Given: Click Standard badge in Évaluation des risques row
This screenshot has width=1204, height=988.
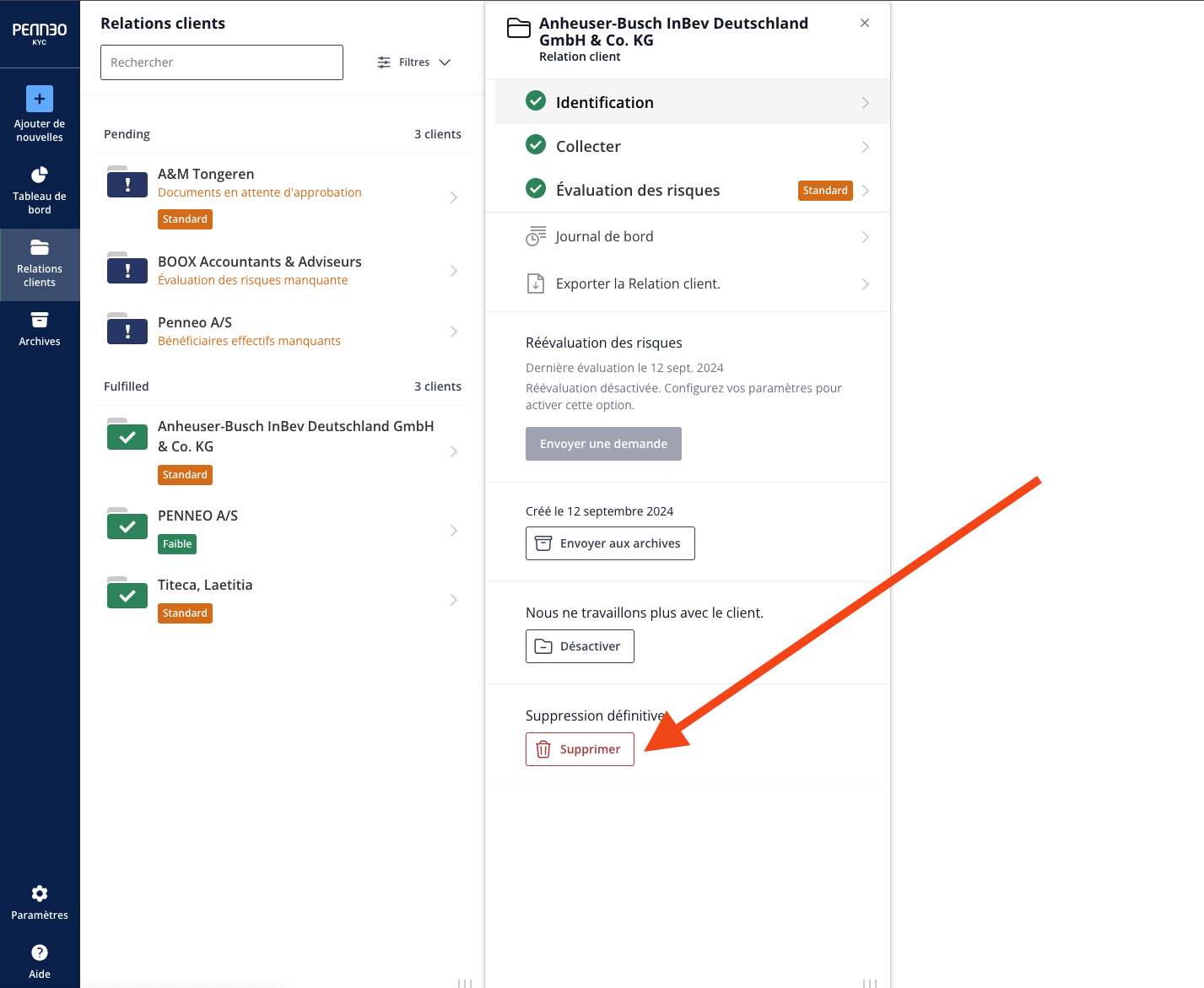Looking at the screenshot, I should pyautogui.click(x=825, y=191).
